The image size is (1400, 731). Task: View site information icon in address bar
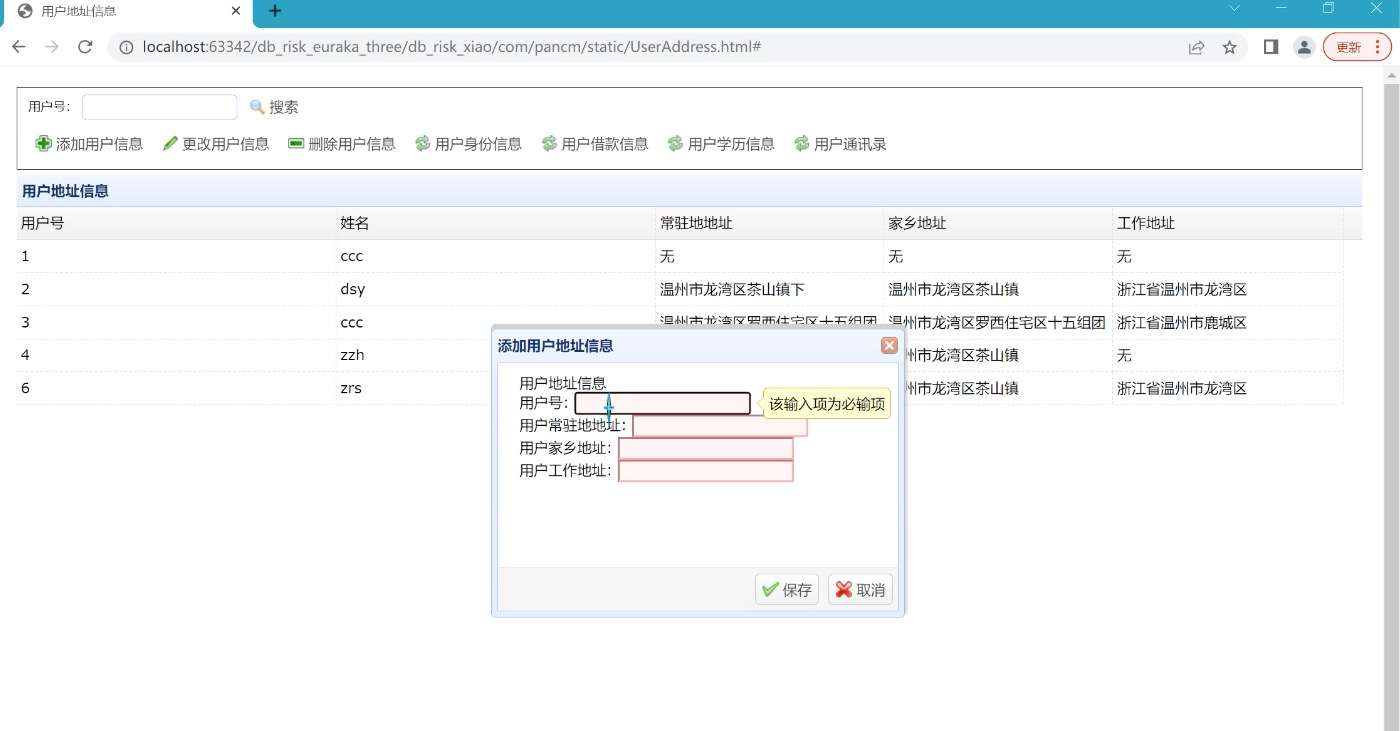click(x=126, y=47)
